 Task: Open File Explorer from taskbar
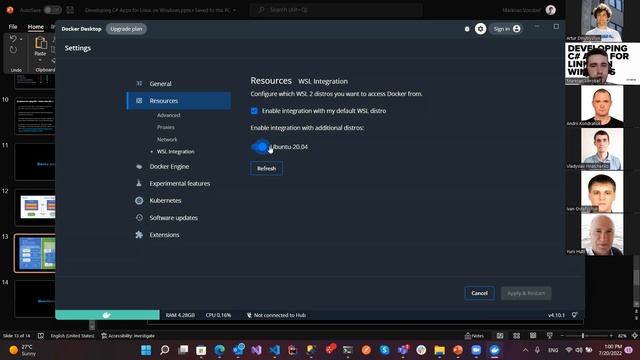tap(440, 350)
